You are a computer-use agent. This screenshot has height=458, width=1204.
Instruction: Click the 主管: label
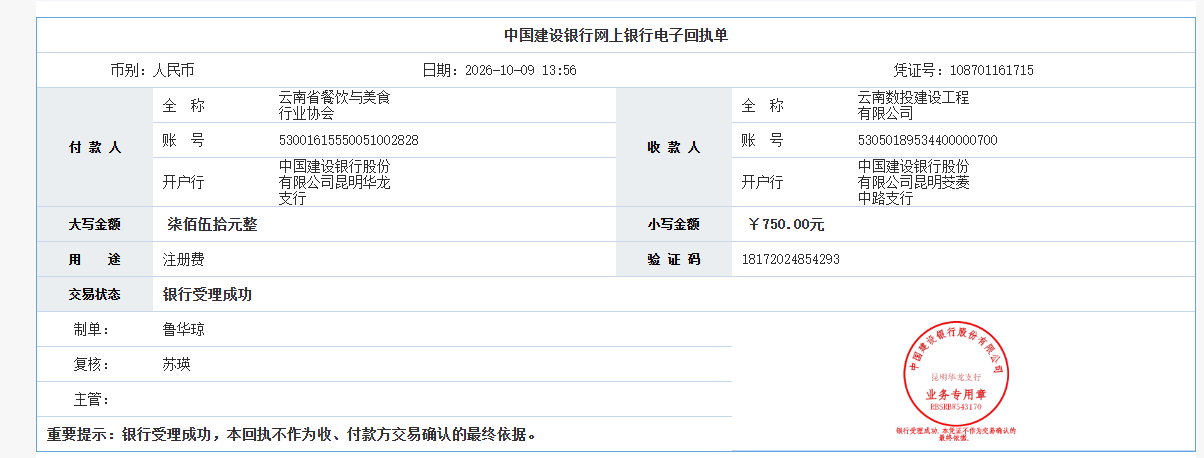(x=92, y=399)
